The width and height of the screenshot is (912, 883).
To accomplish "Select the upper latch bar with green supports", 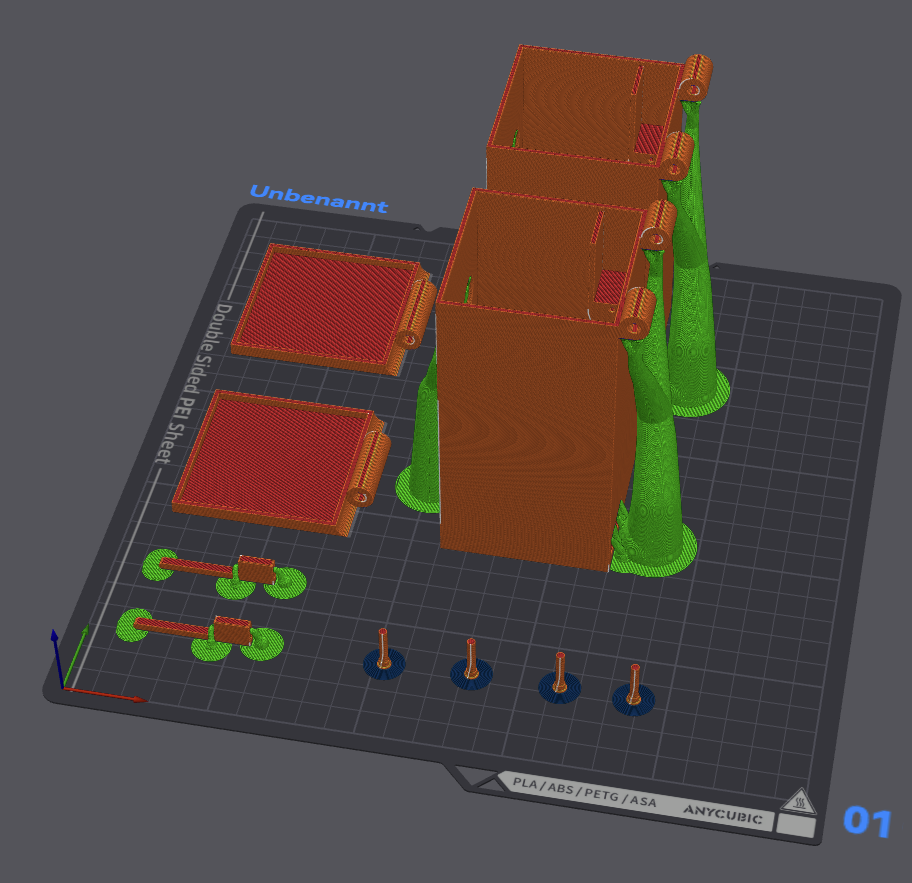I will pyautogui.click(x=225, y=571).
